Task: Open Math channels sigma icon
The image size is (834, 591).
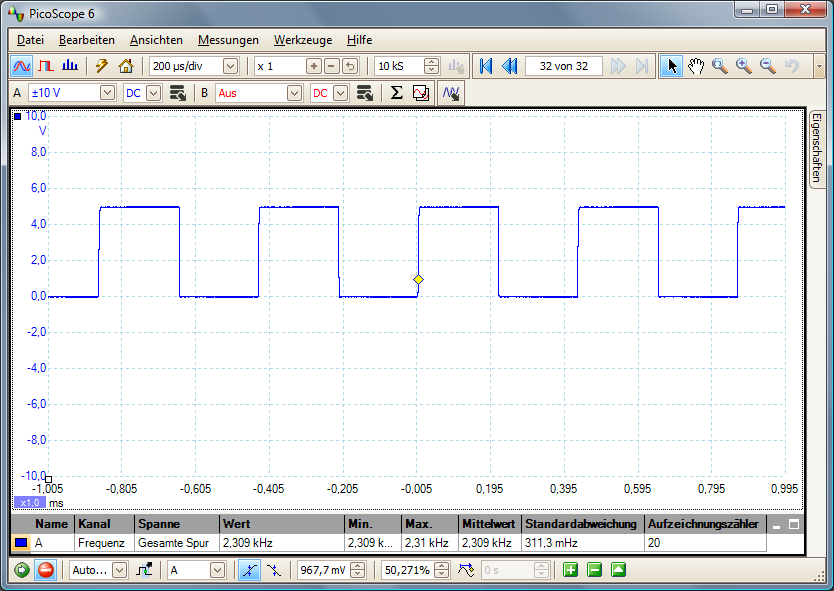Action: (x=396, y=93)
